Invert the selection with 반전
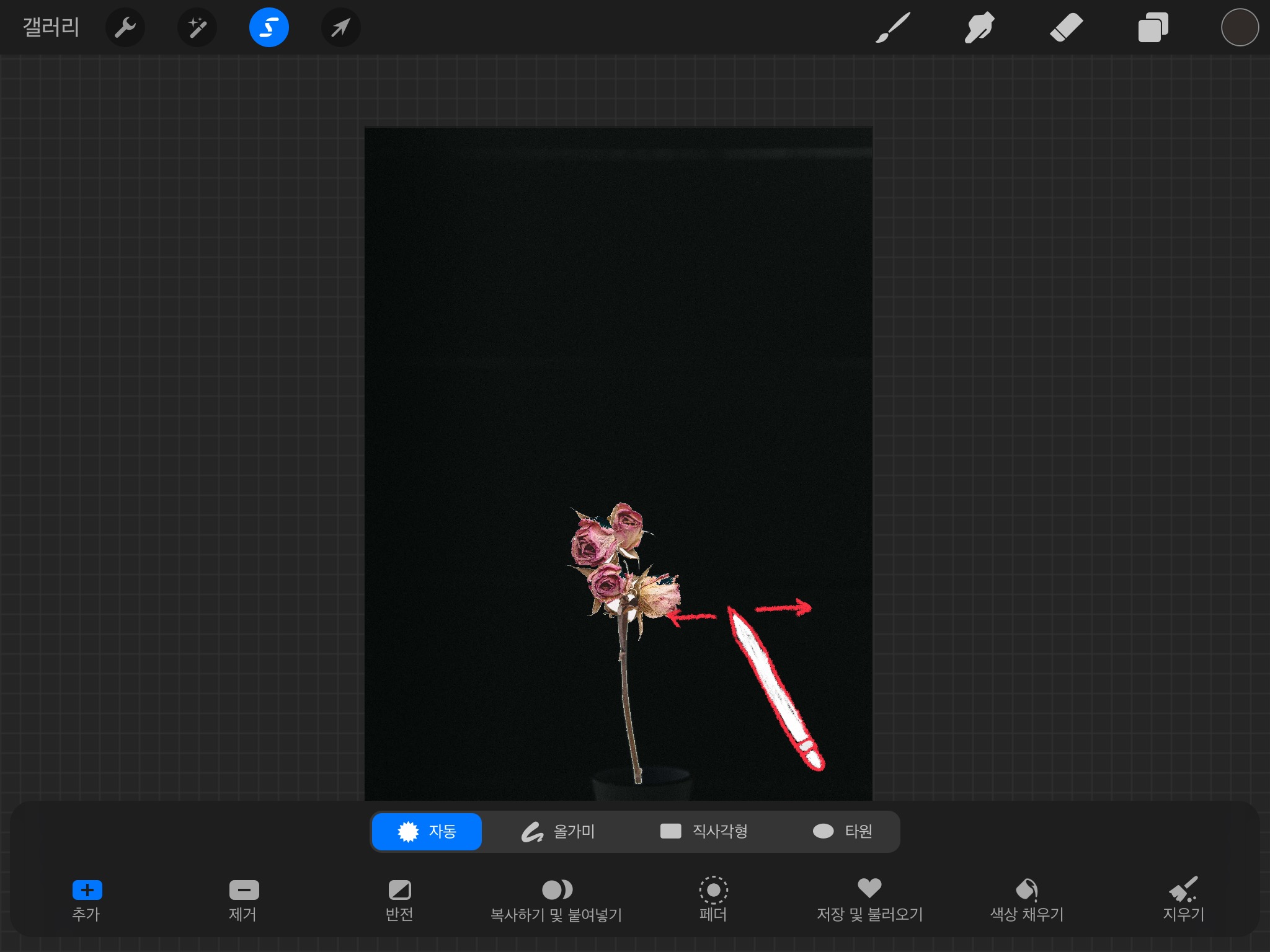Viewport: 1270px width, 952px height. (x=399, y=899)
